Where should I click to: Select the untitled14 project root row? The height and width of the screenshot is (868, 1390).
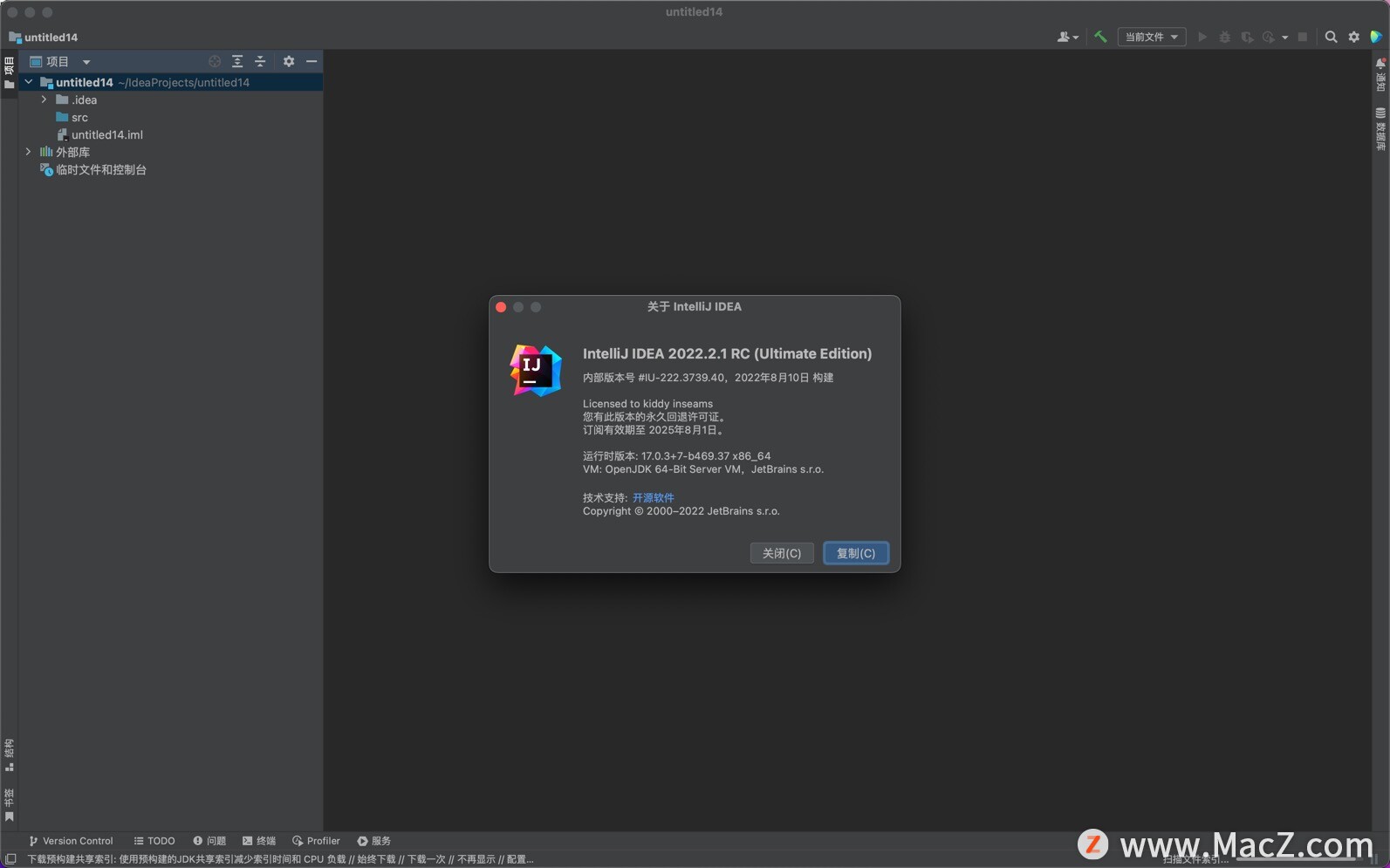[171, 82]
